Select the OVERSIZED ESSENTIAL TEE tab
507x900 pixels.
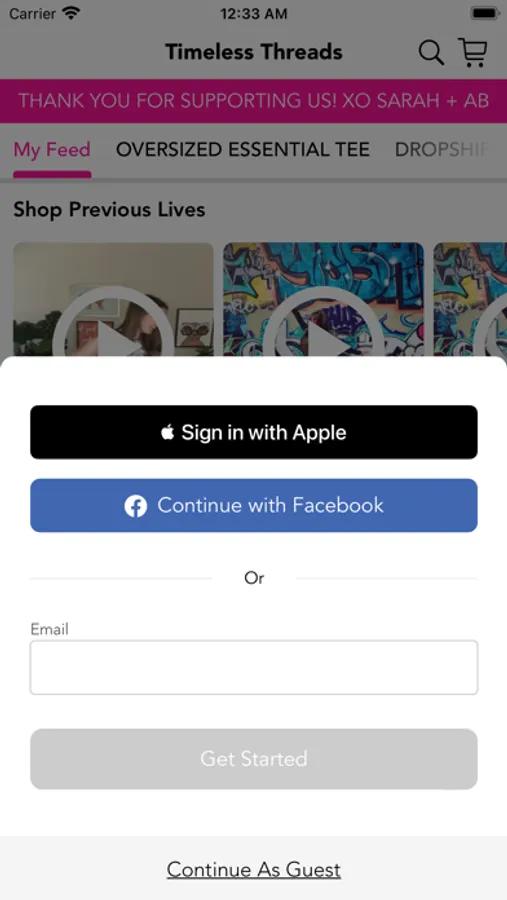point(243,150)
